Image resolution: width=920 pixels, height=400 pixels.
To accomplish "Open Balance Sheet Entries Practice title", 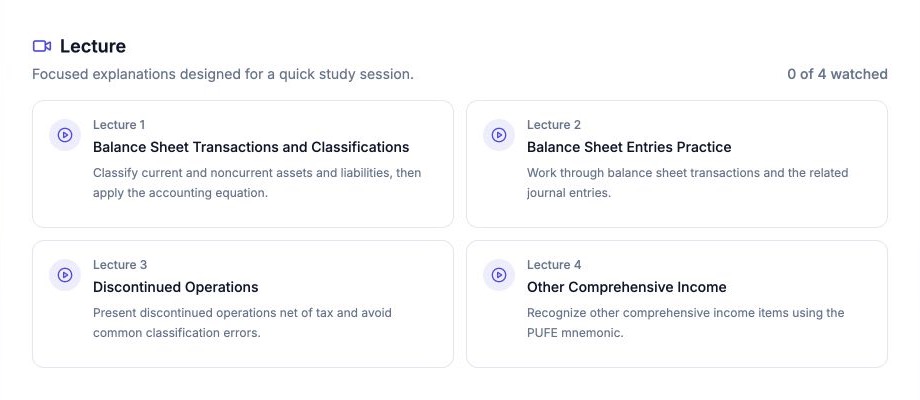I will click(629, 147).
